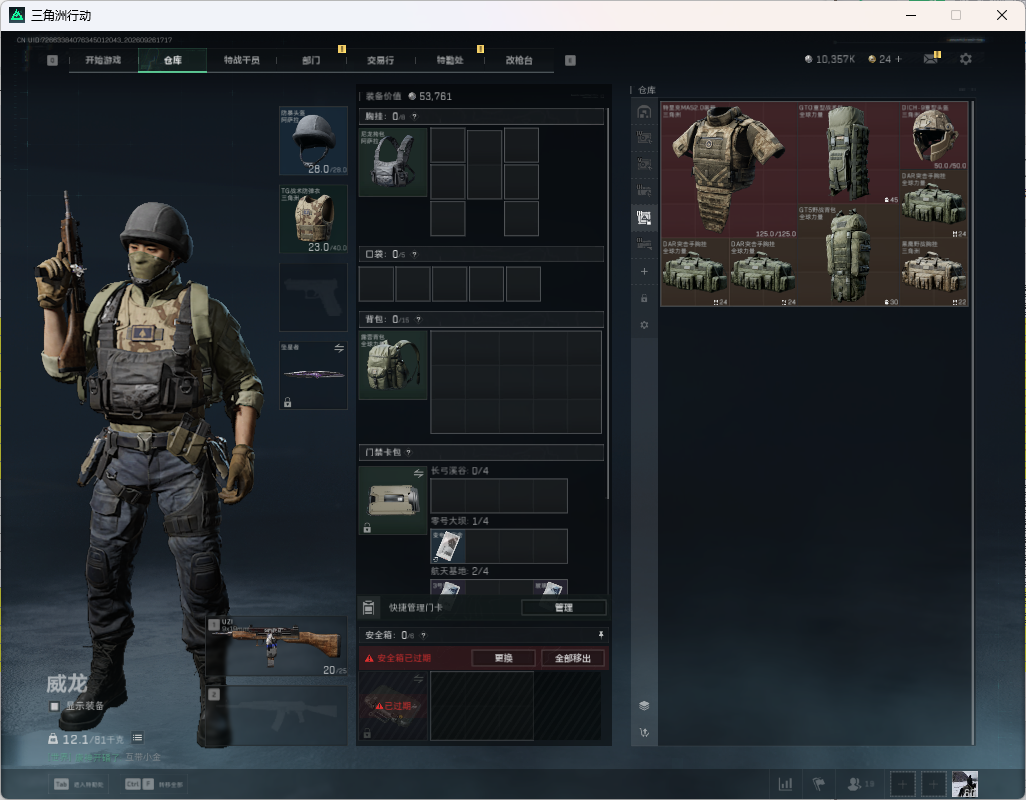The width and height of the screenshot is (1026, 800).
Task: Switch to the 改枪台 tab
Action: [x=519, y=60]
